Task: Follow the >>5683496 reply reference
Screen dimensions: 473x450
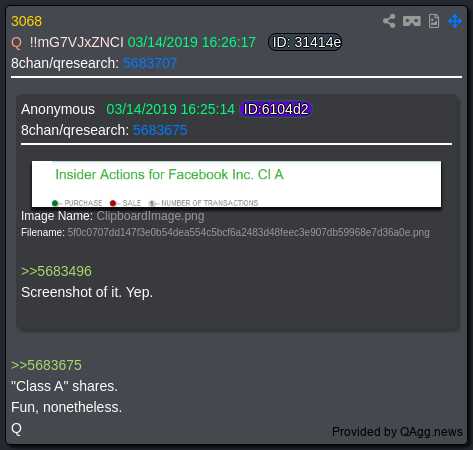Action: [56, 271]
